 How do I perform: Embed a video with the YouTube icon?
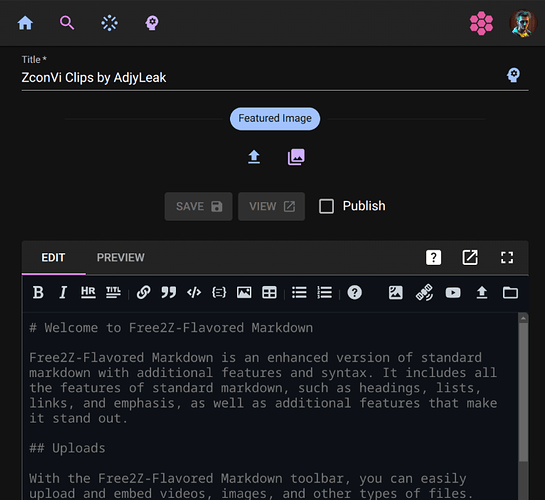tap(453, 293)
